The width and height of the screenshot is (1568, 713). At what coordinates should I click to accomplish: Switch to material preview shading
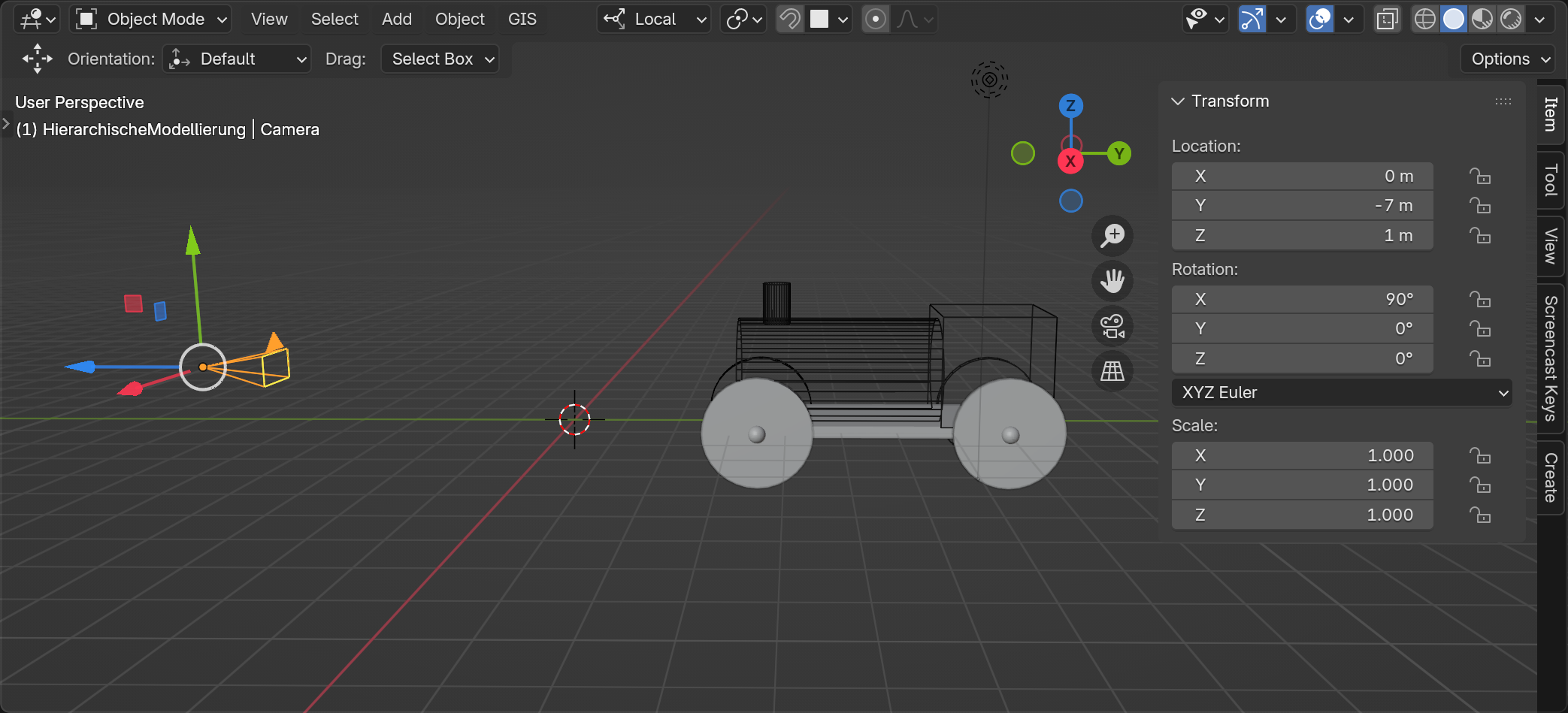(x=1482, y=20)
